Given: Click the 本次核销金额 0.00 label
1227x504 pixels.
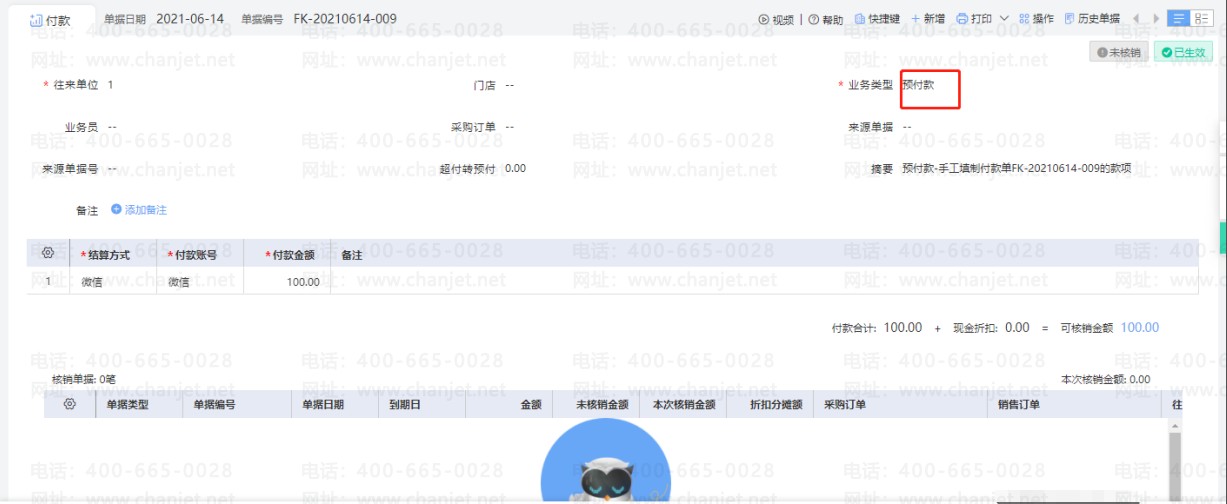Looking at the screenshot, I should click(1106, 380).
